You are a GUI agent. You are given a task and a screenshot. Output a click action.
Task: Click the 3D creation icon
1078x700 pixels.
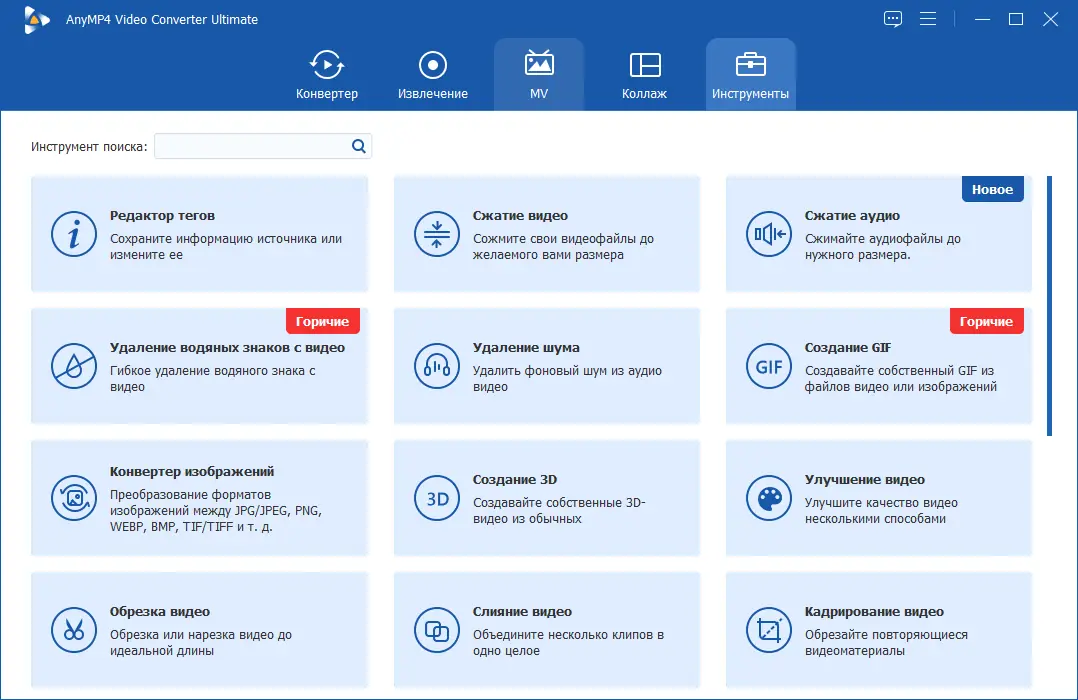click(437, 498)
